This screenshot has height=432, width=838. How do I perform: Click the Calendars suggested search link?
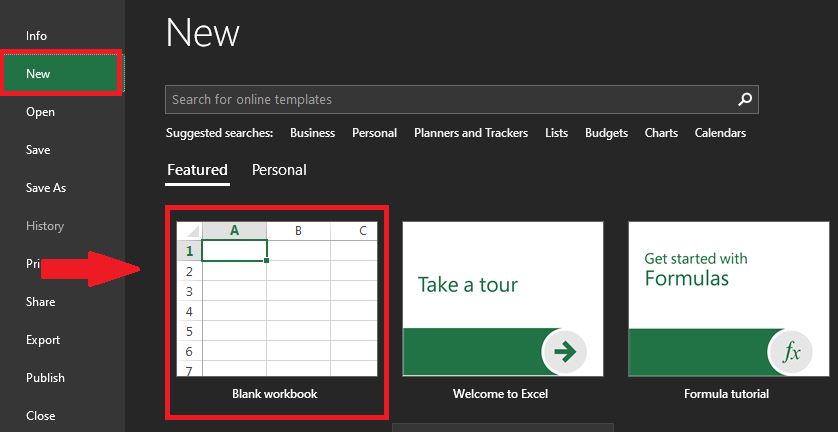[720, 133]
